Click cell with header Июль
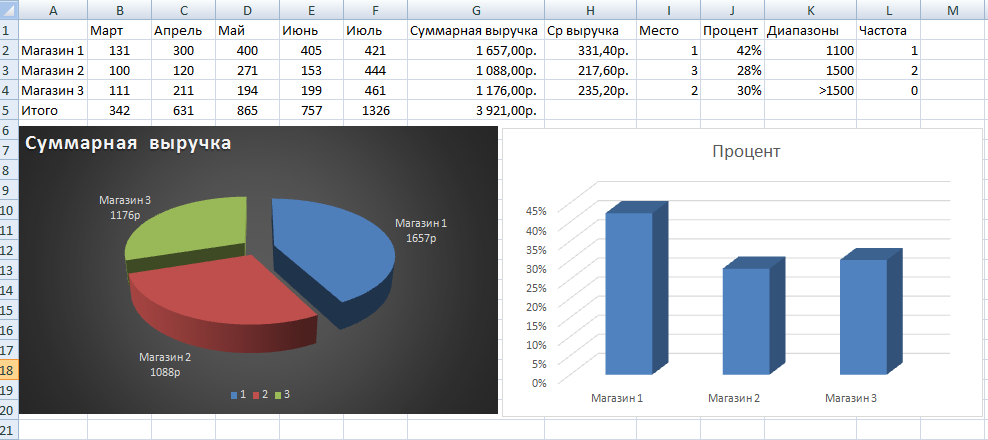 (x=376, y=30)
